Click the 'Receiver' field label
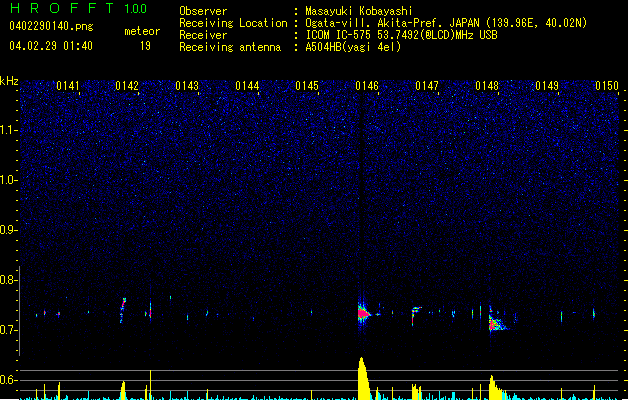The image size is (629, 400). point(203,35)
